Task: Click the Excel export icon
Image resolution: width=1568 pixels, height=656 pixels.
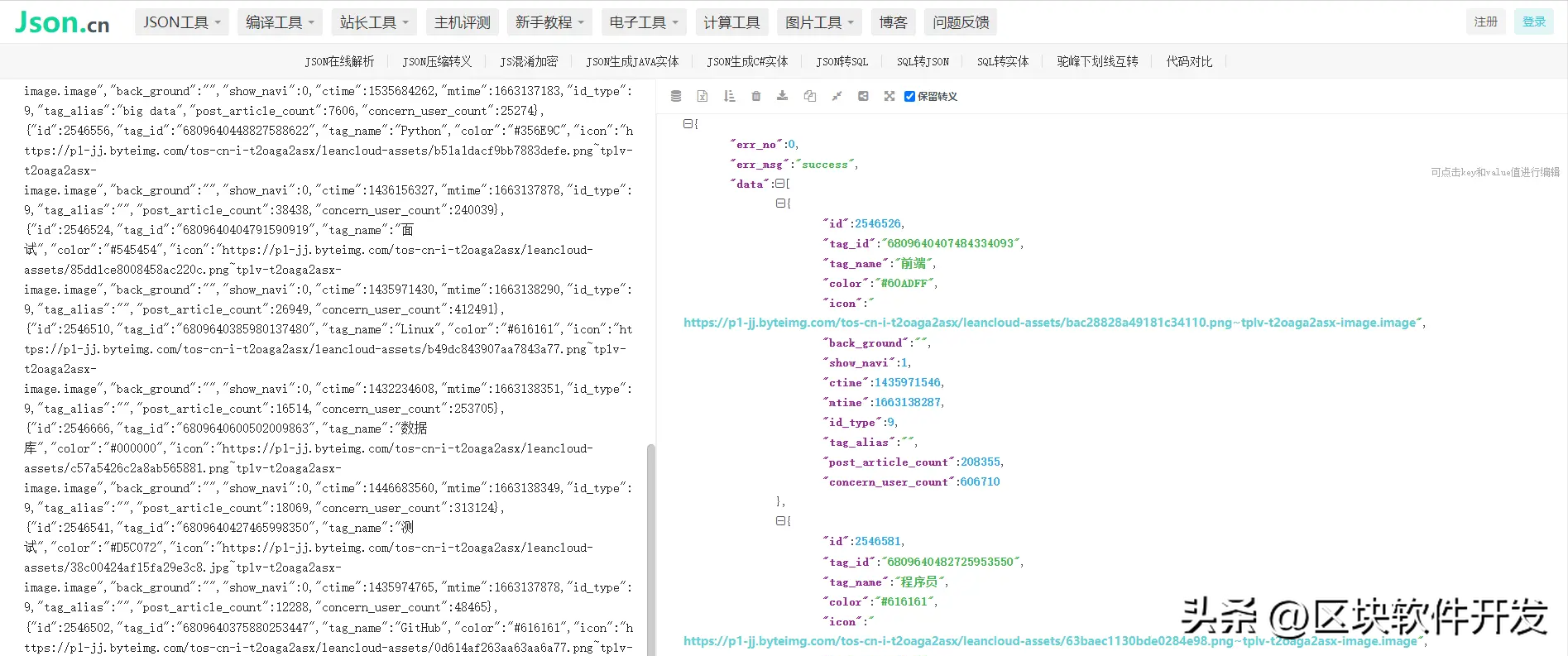Action: (702, 96)
